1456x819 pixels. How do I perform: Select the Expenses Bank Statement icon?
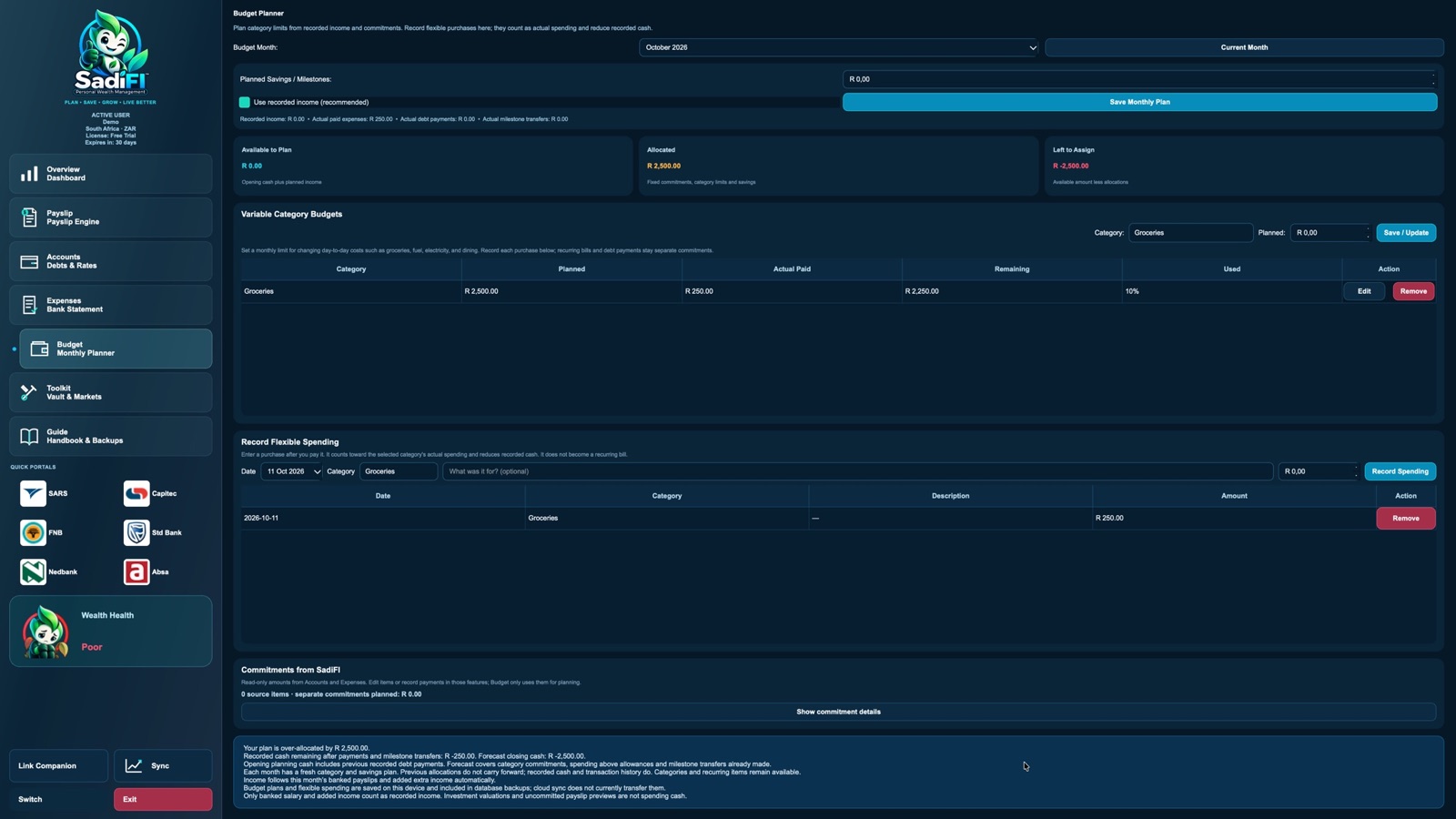tap(29, 305)
